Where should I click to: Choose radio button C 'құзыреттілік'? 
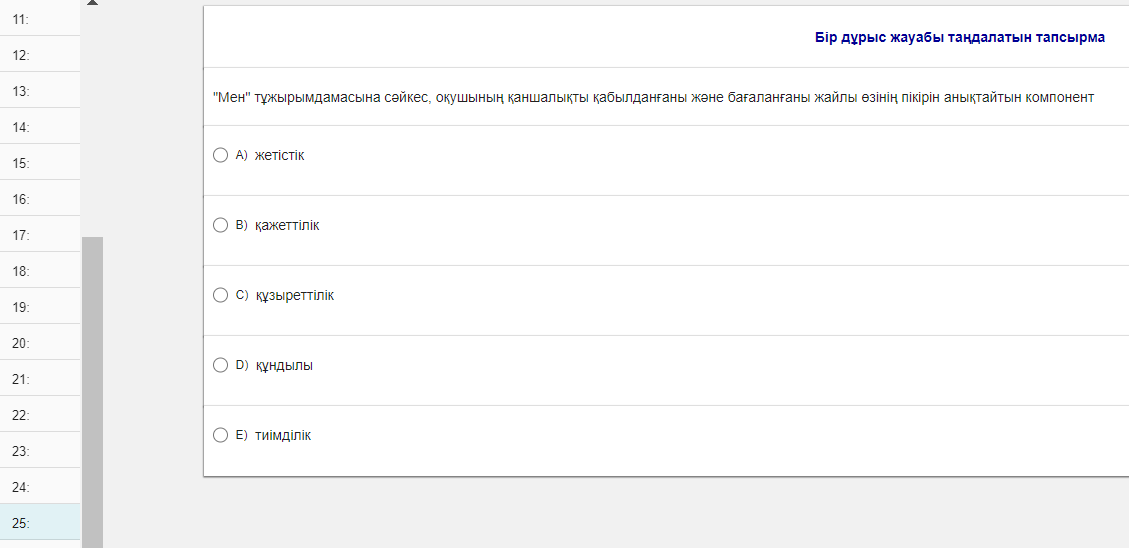pos(221,295)
